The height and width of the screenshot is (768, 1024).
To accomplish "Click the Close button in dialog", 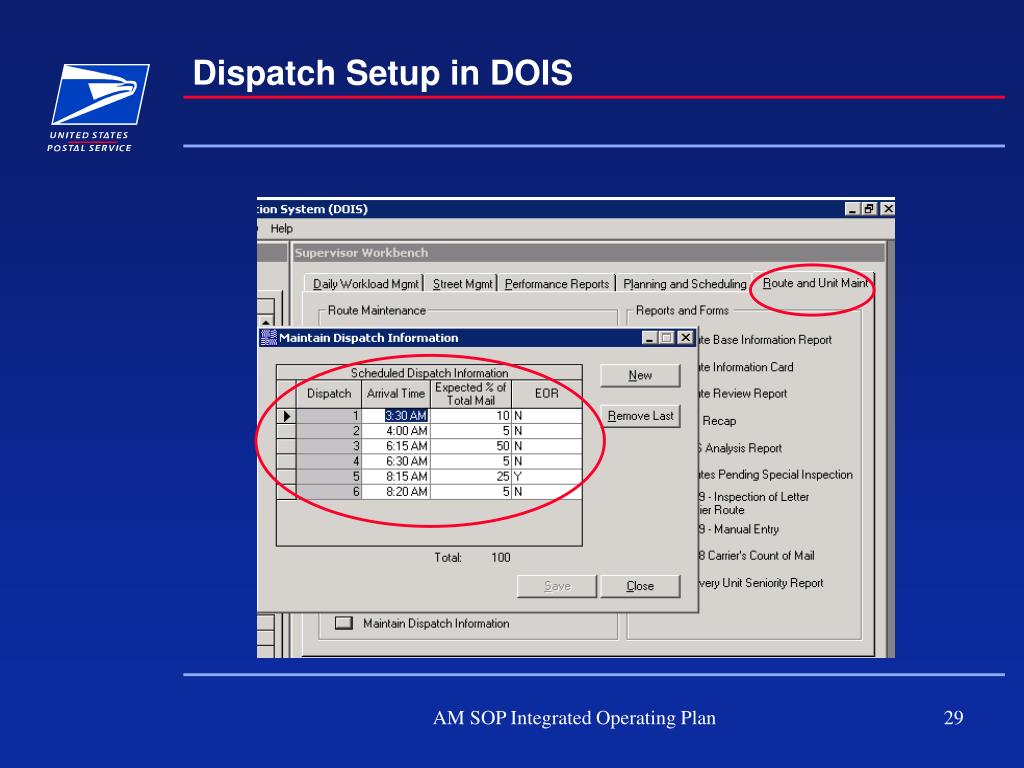I will tap(640, 586).
